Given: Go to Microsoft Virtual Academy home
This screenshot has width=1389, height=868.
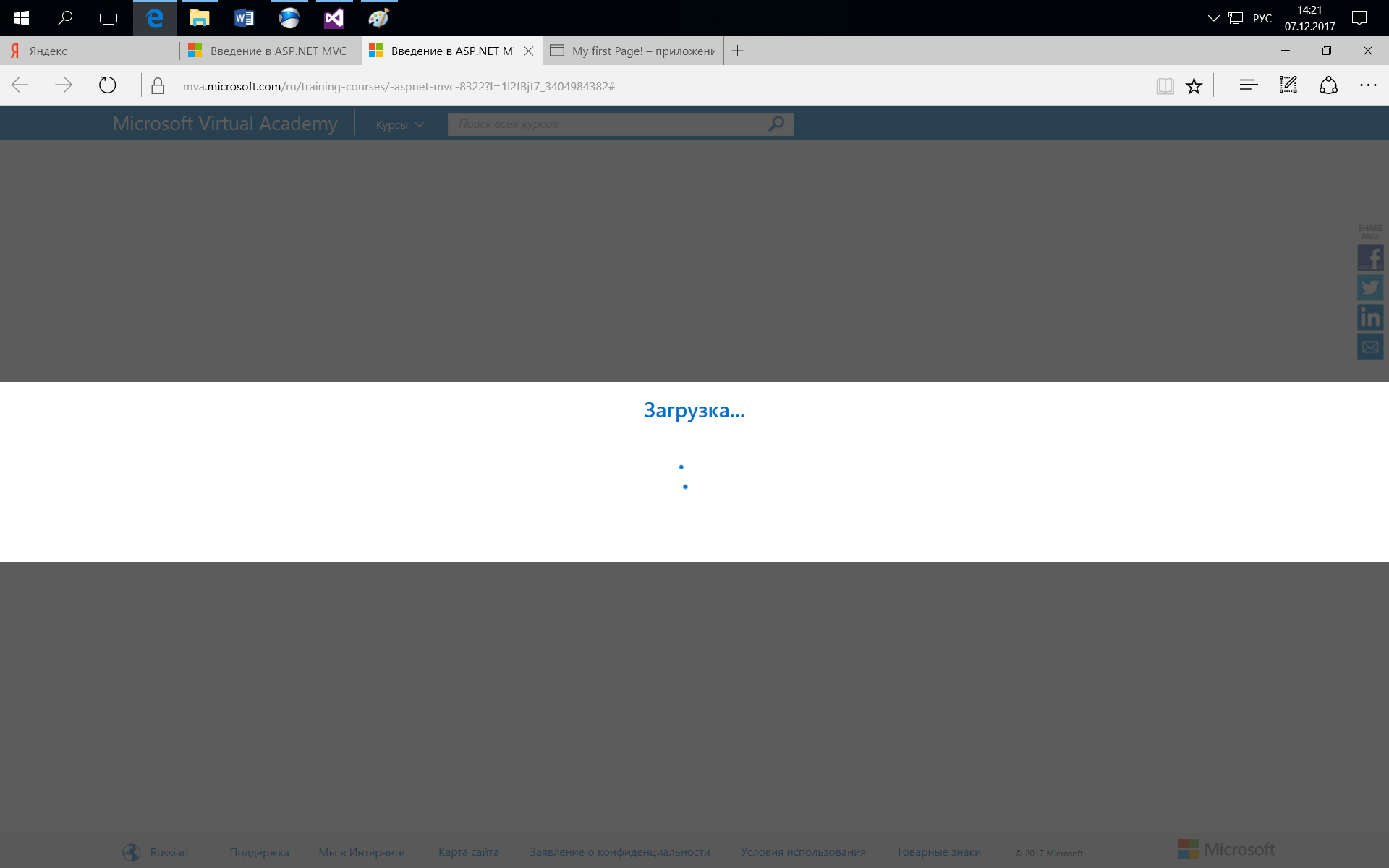Looking at the screenshot, I should [x=225, y=124].
